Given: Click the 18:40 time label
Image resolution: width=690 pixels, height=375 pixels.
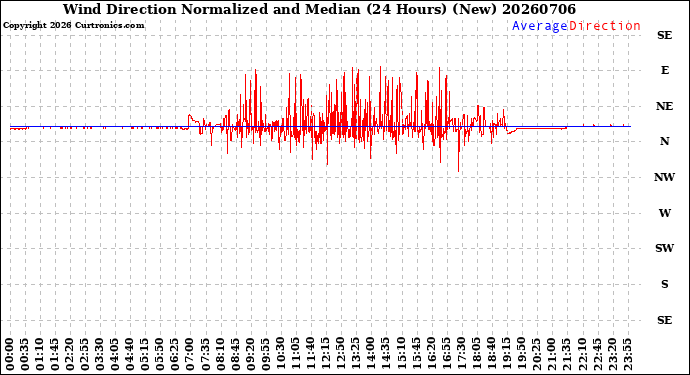Looking at the screenshot, I should 492,355.
